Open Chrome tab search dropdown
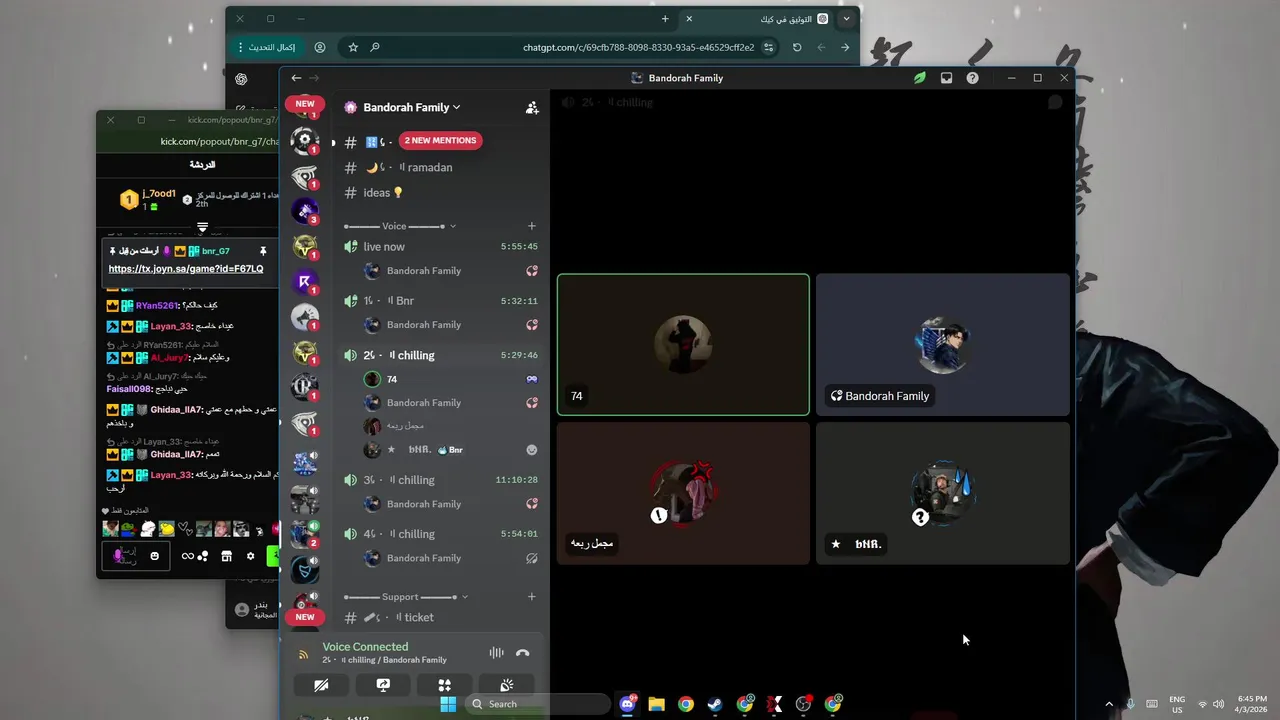This screenshot has width=1280, height=720. (847, 19)
